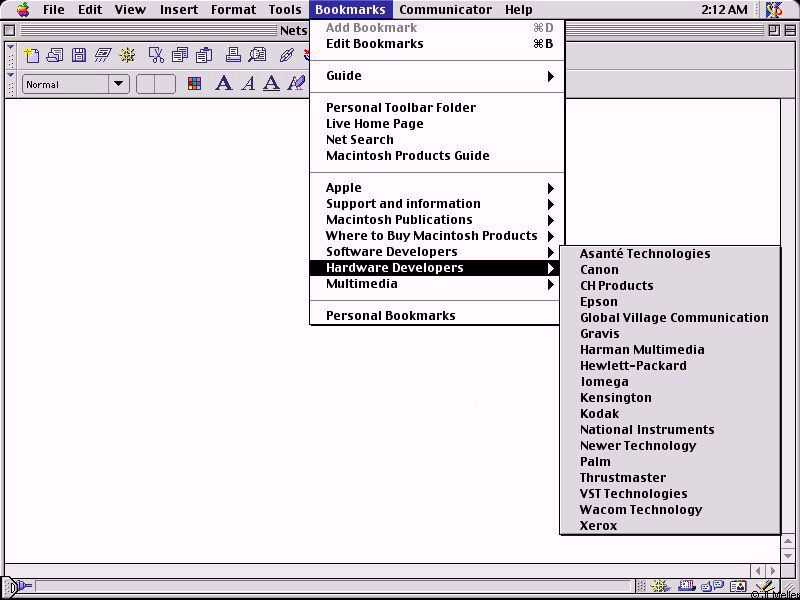
Task: Click the Print icon in toolbar
Action: (233, 55)
